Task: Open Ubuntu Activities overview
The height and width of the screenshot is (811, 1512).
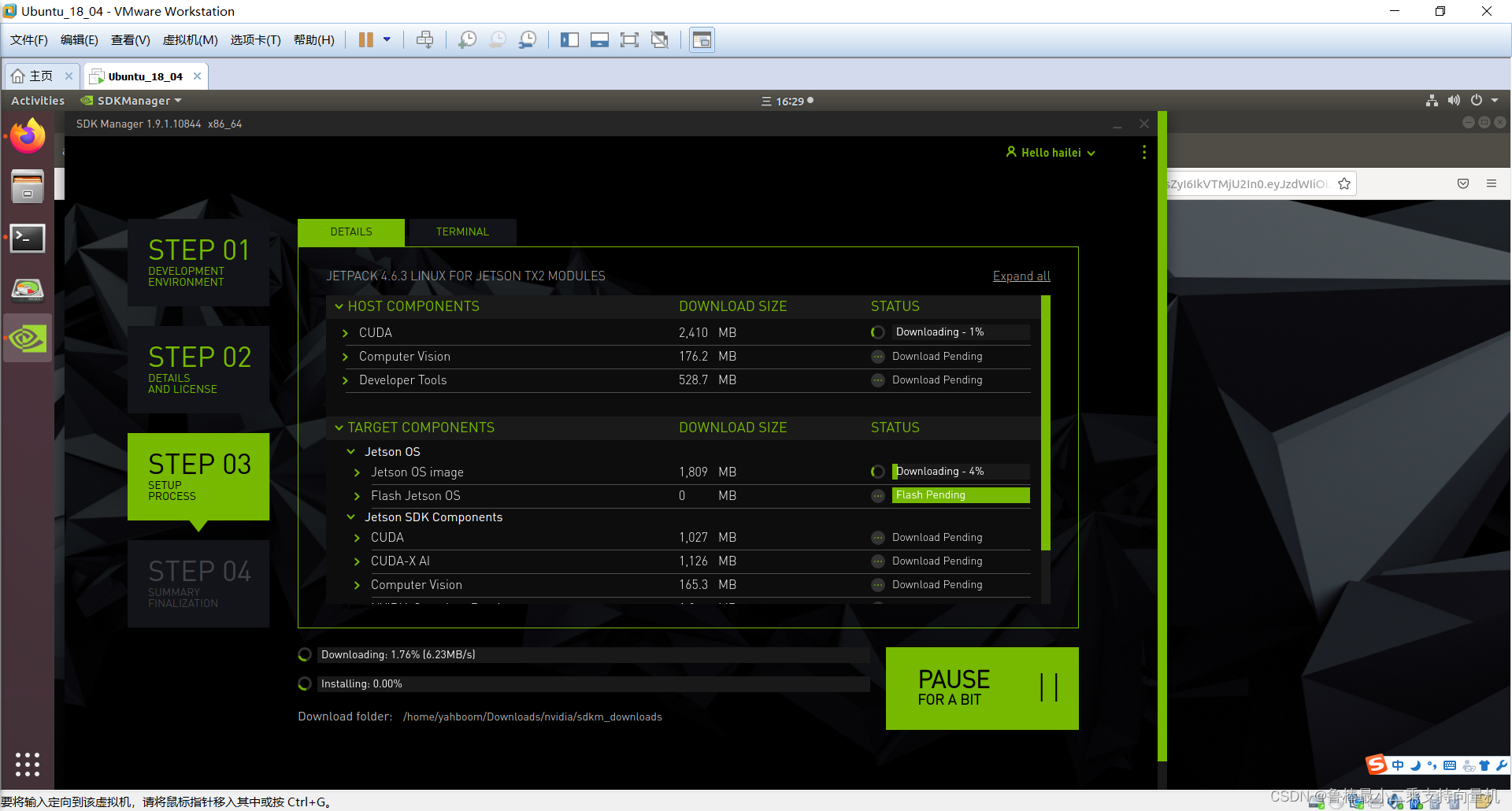Action: [x=38, y=101]
